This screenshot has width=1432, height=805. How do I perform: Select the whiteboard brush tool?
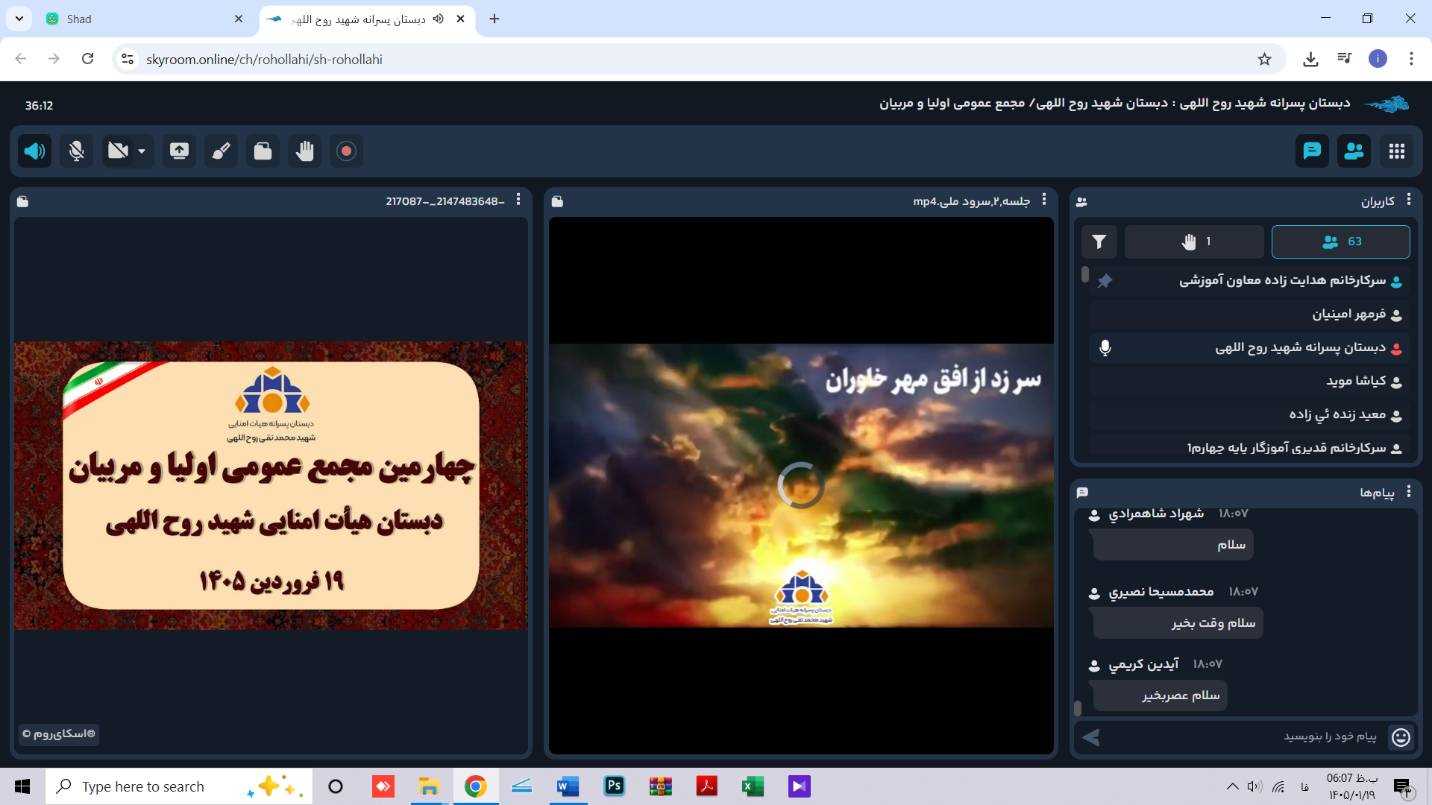pos(221,151)
